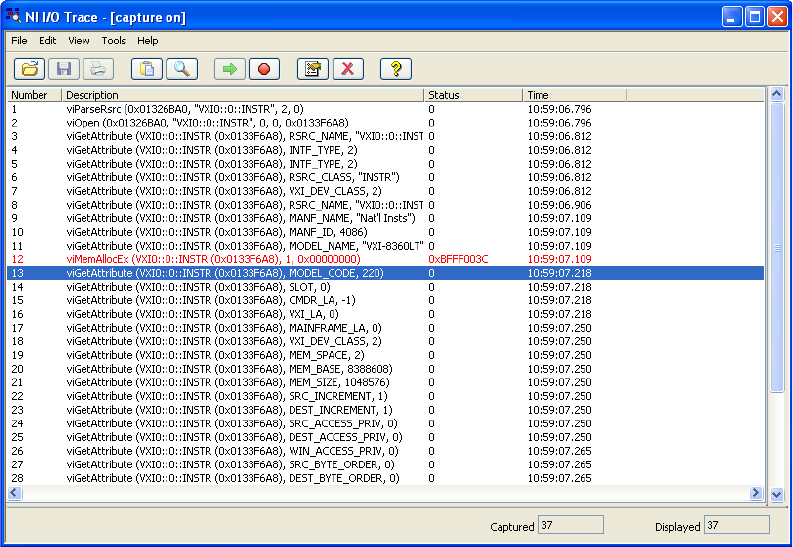Click the 0xBFFF003C status value
This screenshot has width=793, height=547.
click(458, 259)
